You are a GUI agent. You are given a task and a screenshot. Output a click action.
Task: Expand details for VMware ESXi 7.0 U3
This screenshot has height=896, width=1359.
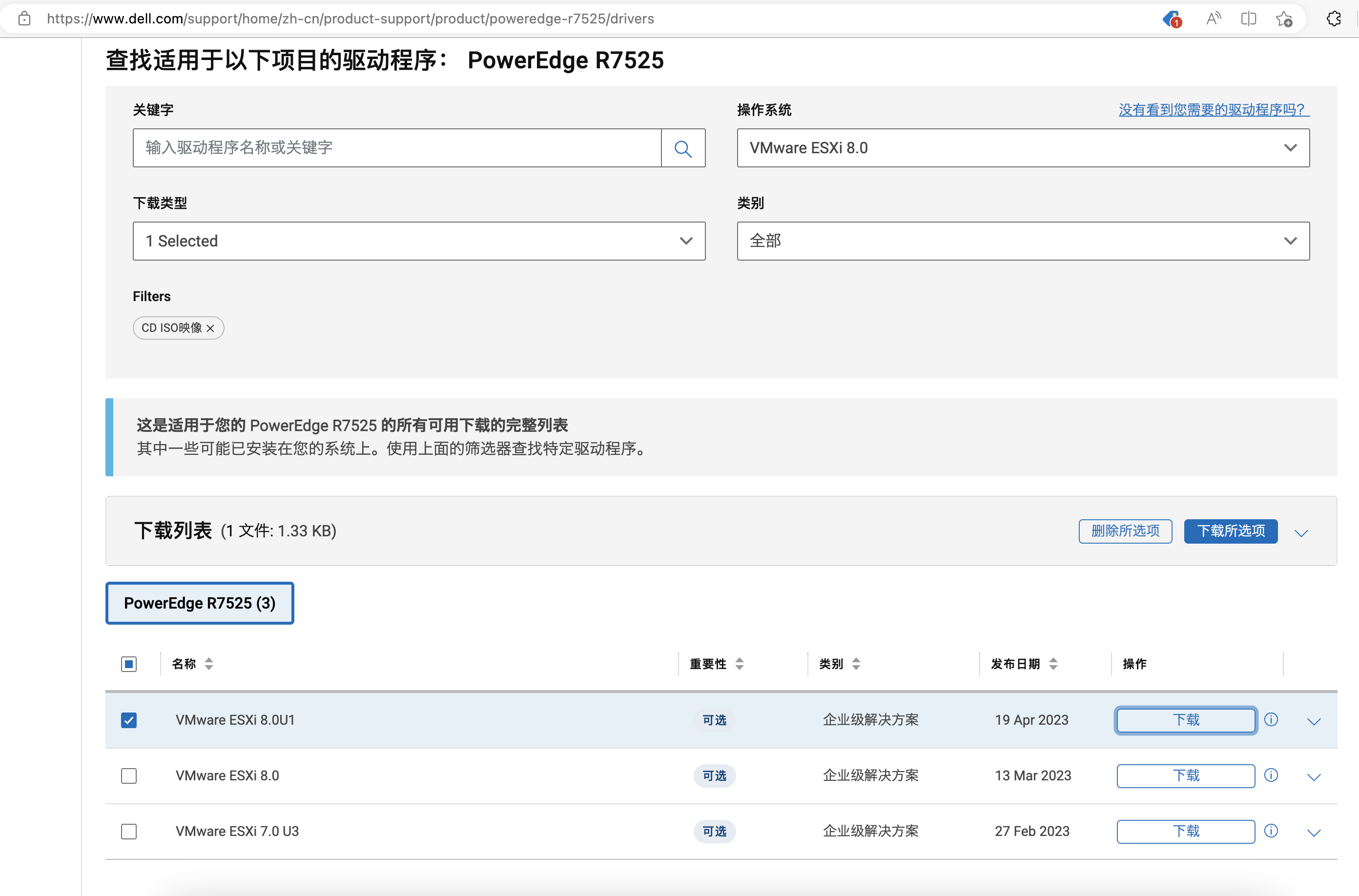tap(1314, 832)
